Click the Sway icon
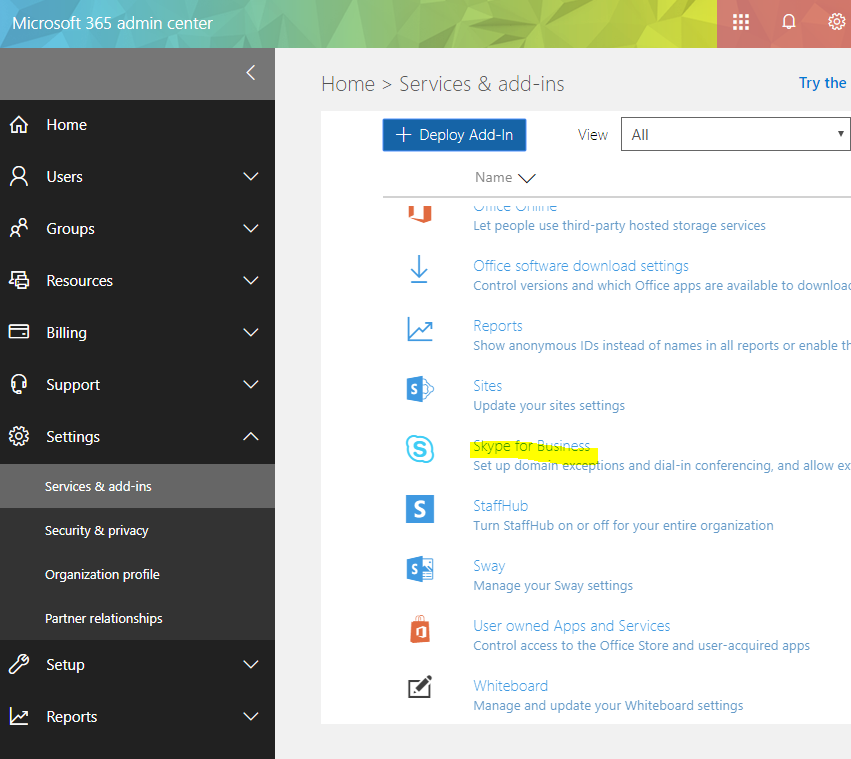This screenshot has width=851, height=759. point(420,569)
